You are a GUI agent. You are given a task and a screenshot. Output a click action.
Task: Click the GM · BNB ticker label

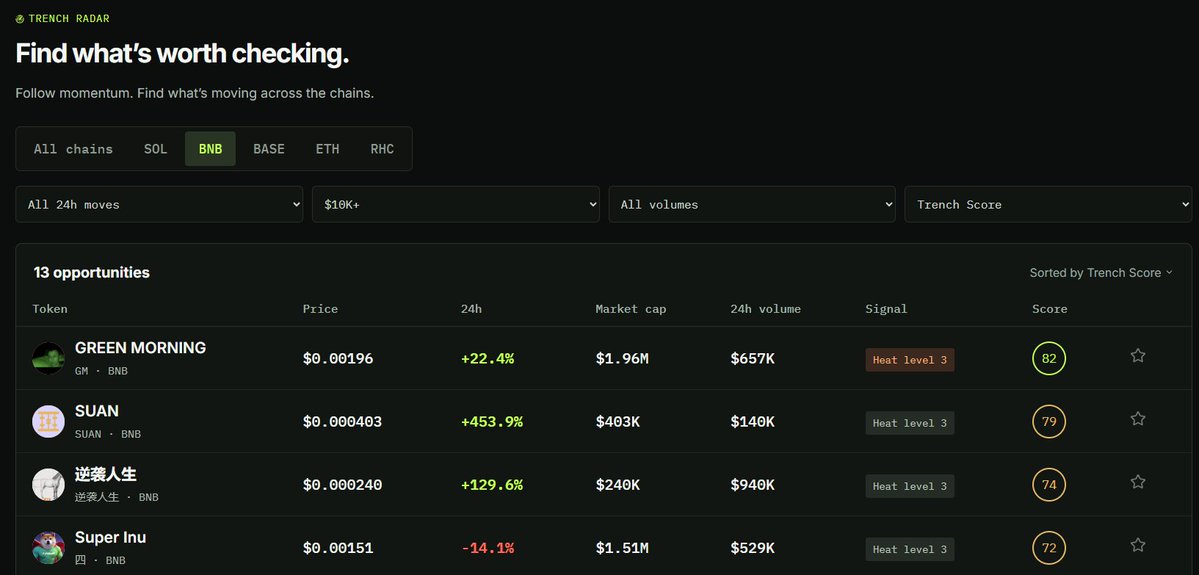101,371
